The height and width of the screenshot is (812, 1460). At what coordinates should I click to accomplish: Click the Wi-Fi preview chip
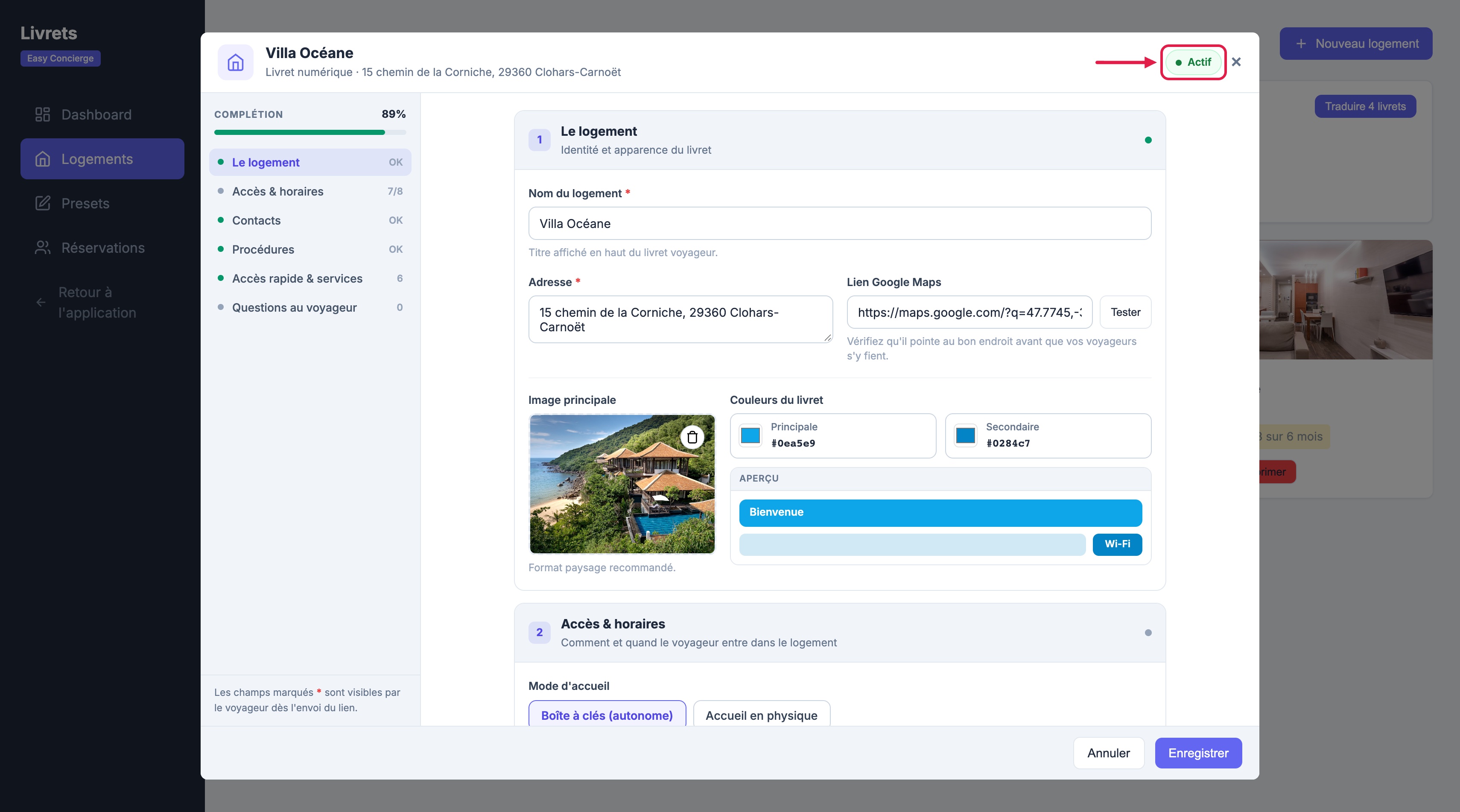1117,544
